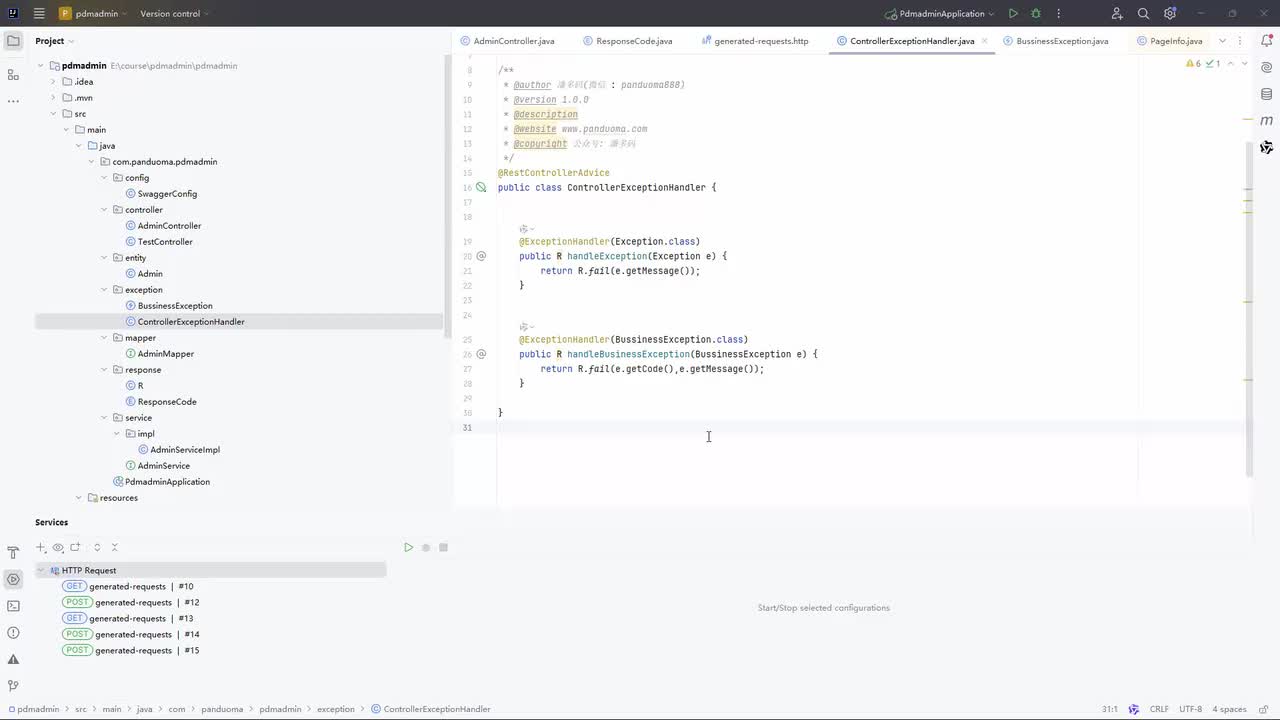This screenshot has width=1280, height=720.
Task: Close the ControllerExceptionHandler.java tab
Action: (985, 41)
